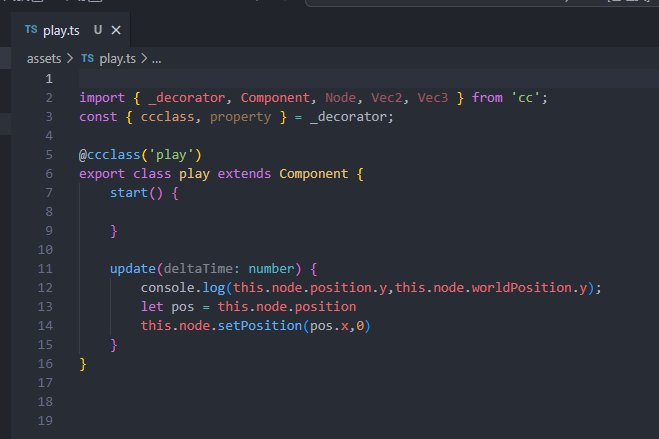Click the TS file icon on the tab
Screen dimensions: 659x439
(x=31, y=29)
